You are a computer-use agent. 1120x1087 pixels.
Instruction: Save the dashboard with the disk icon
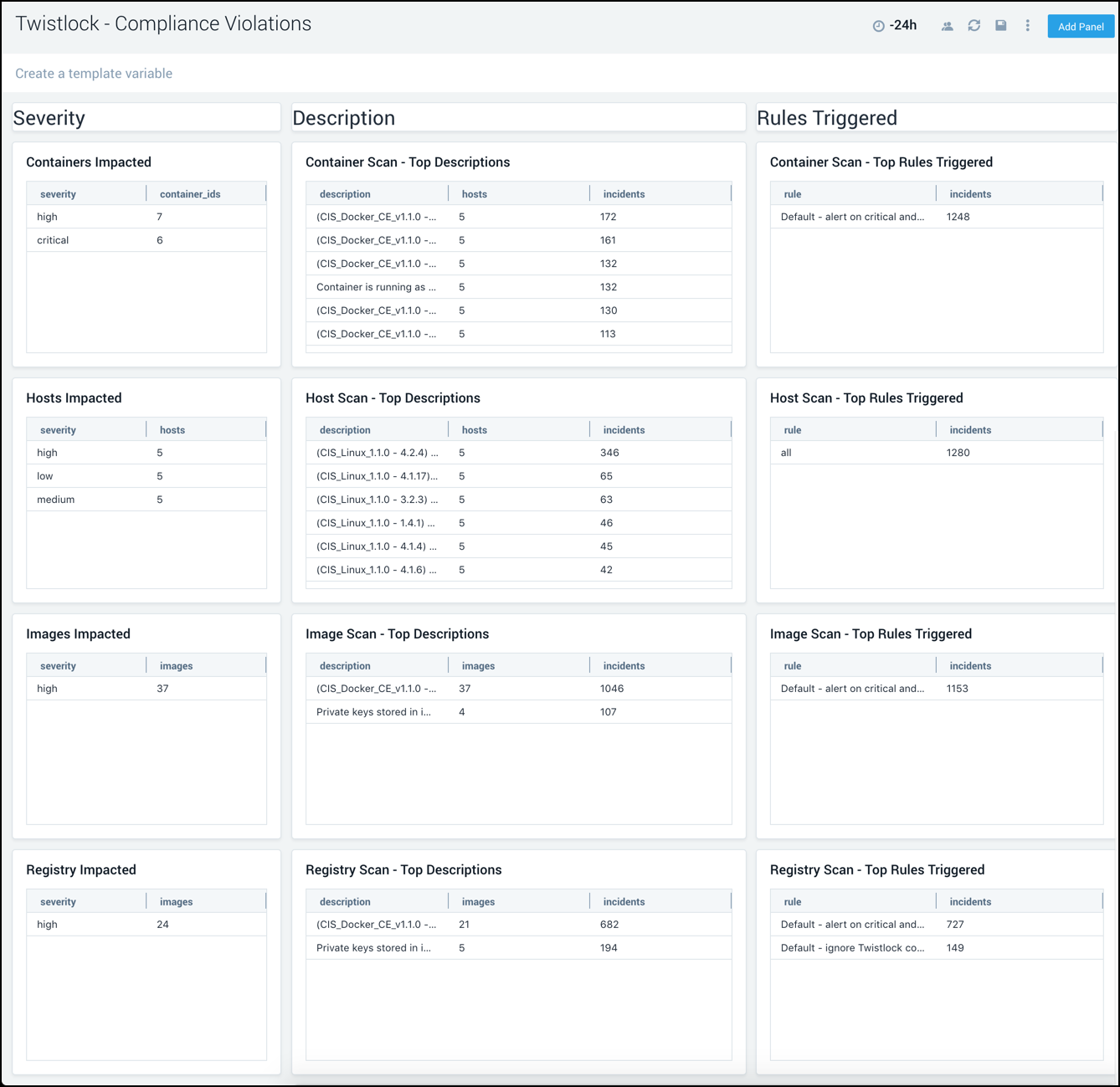pos(1000,25)
